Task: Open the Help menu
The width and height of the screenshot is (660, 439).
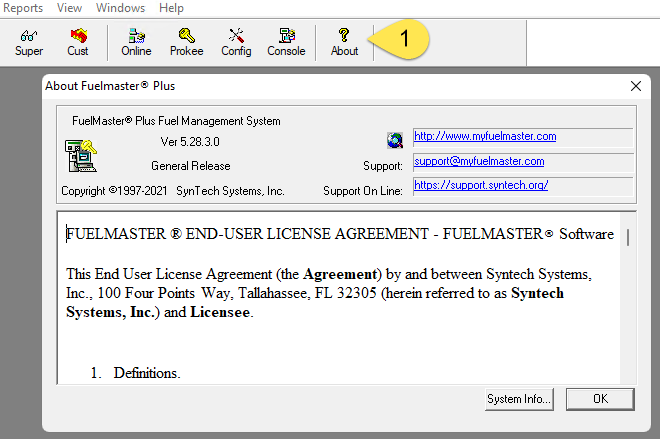Action: coord(171,8)
